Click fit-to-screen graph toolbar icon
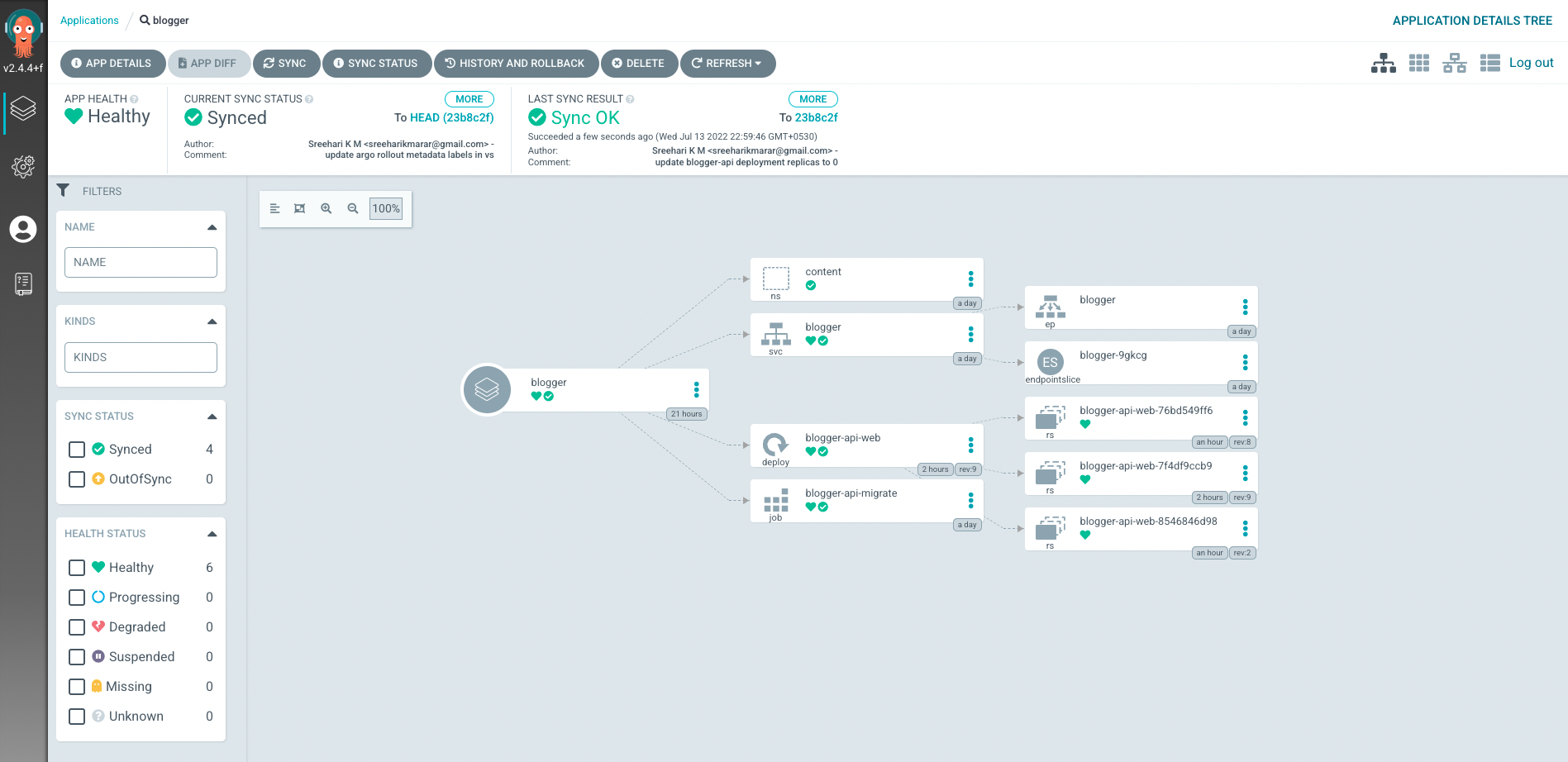This screenshot has width=1568, height=762. pyautogui.click(x=300, y=208)
